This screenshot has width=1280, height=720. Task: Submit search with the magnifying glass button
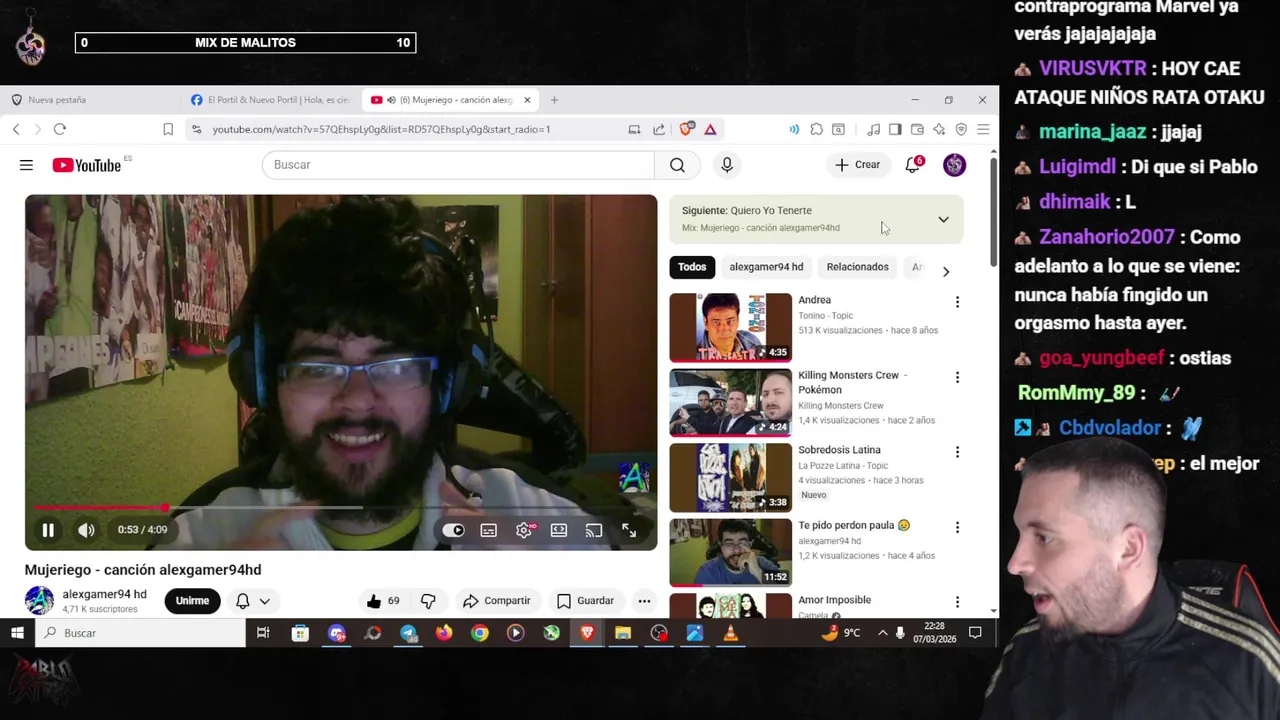[678, 165]
